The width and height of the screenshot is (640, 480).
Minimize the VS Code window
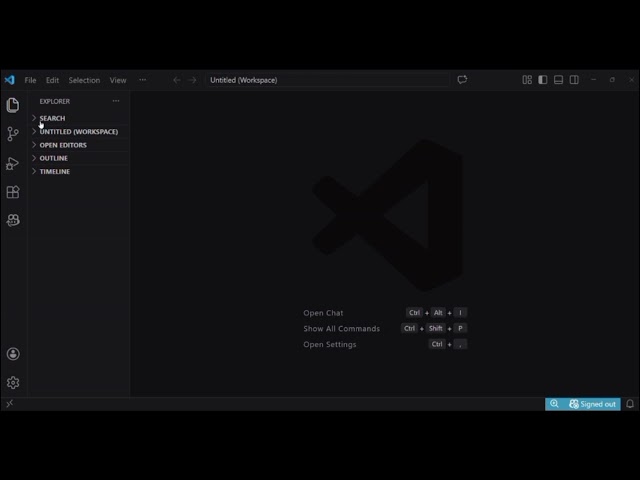coord(593,80)
